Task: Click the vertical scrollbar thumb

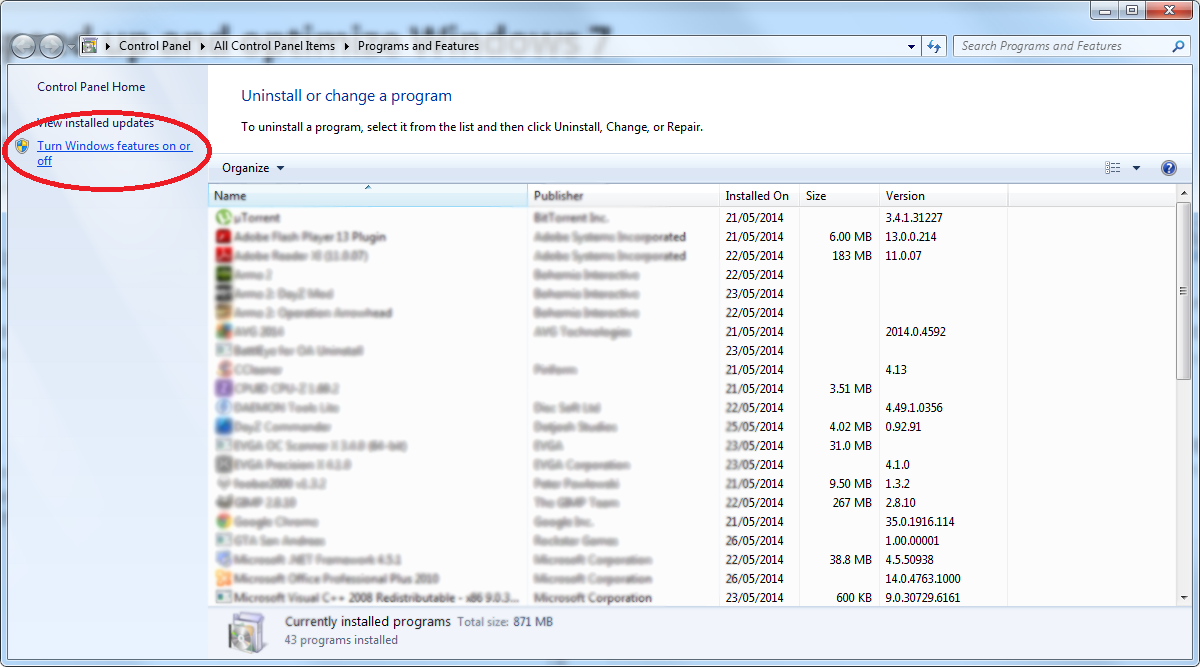Action: (x=1184, y=293)
